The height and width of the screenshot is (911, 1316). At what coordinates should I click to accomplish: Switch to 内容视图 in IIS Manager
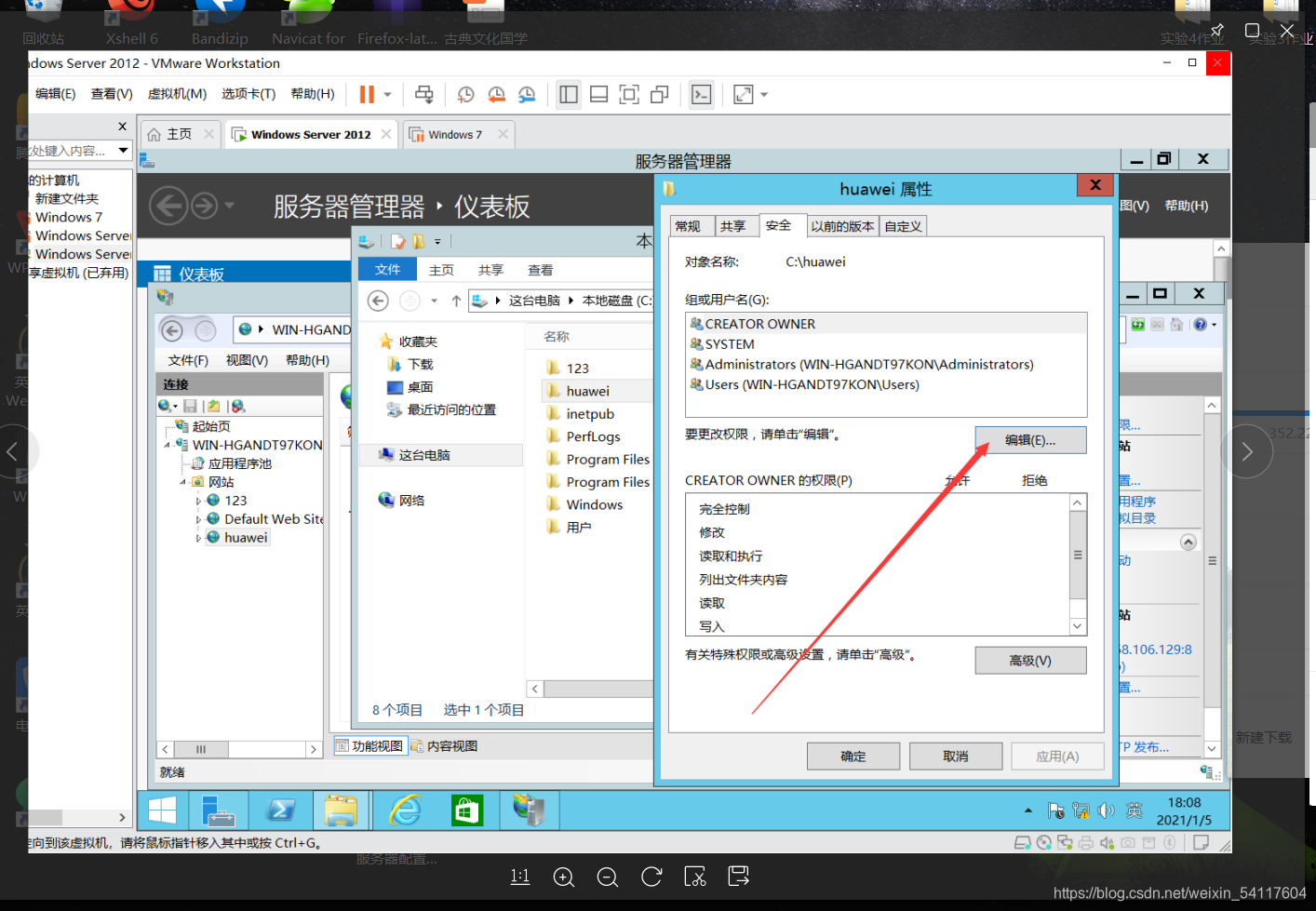(x=444, y=746)
